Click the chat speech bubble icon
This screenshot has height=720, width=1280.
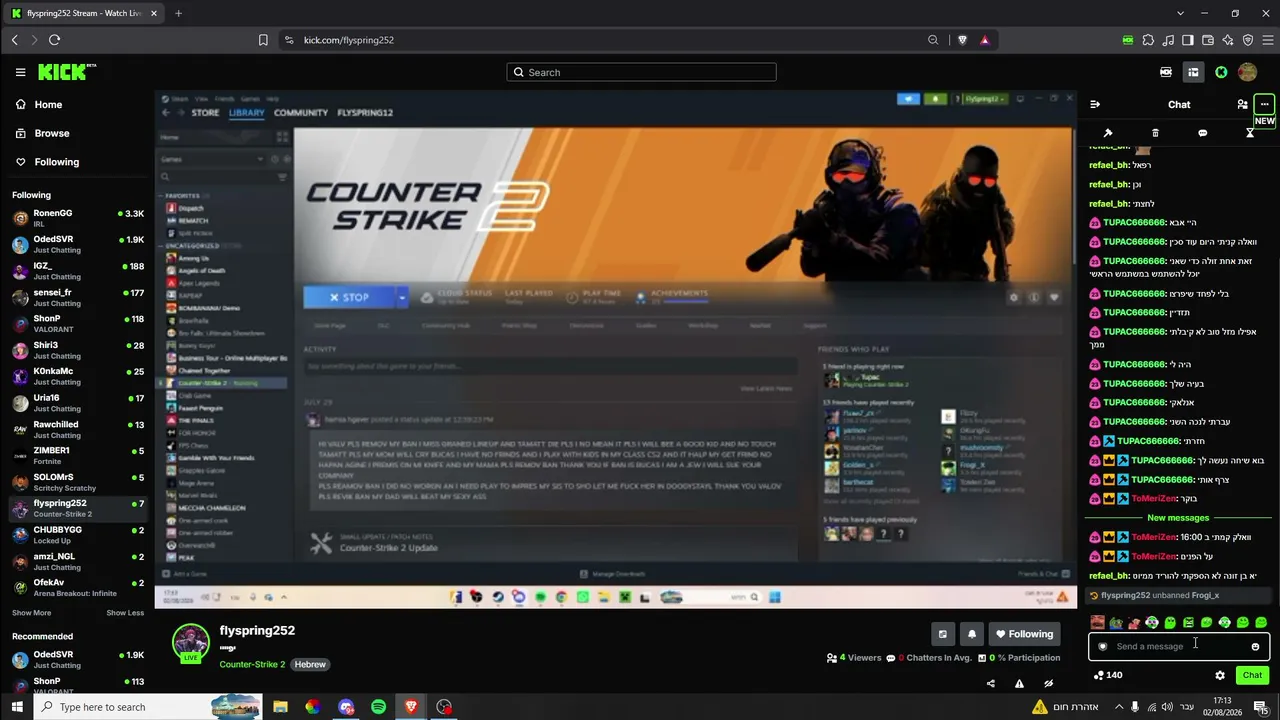point(1202,133)
